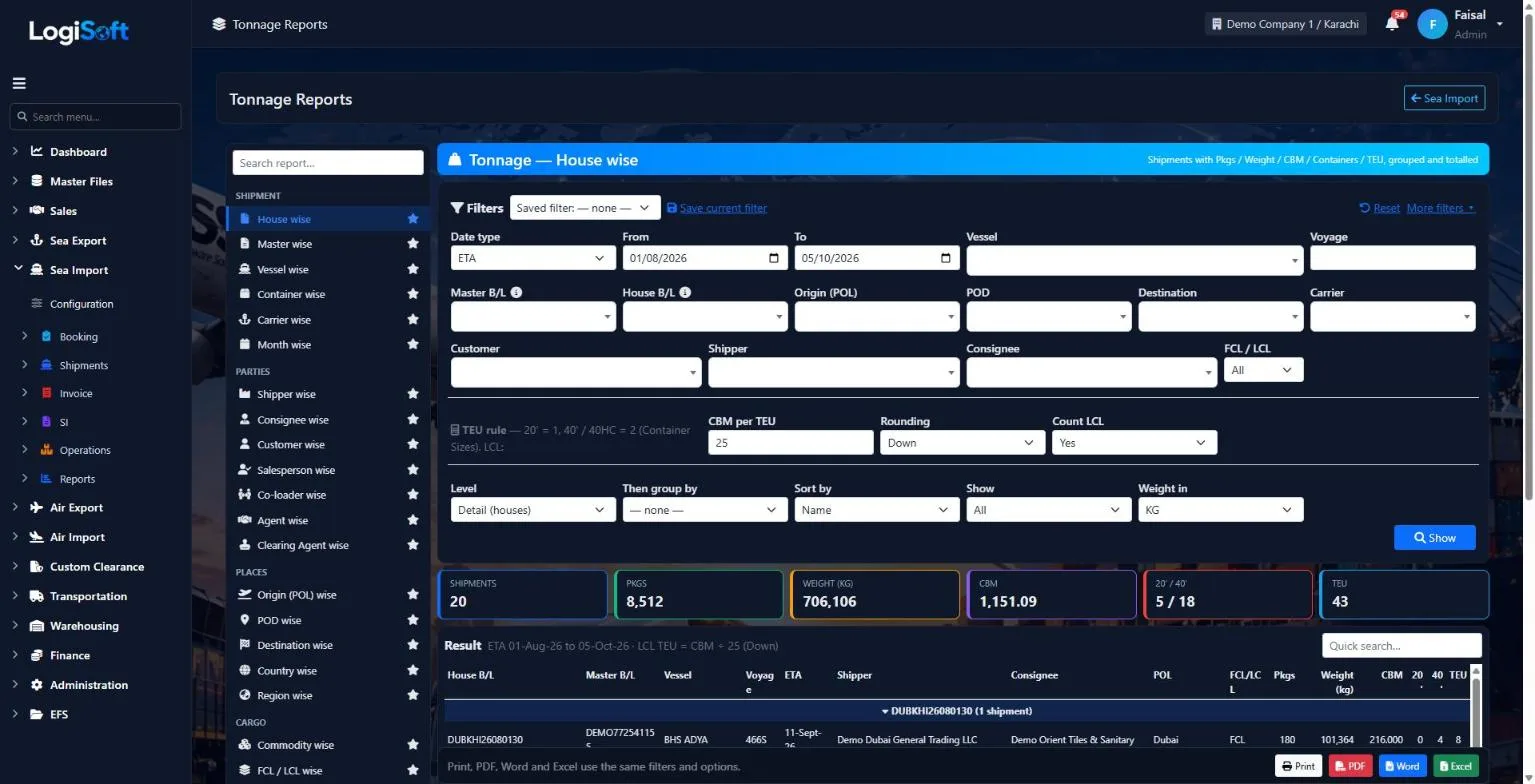Select Consignee wise report
Image resolution: width=1535 pixels, height=784 pixels.
point(328,420)
